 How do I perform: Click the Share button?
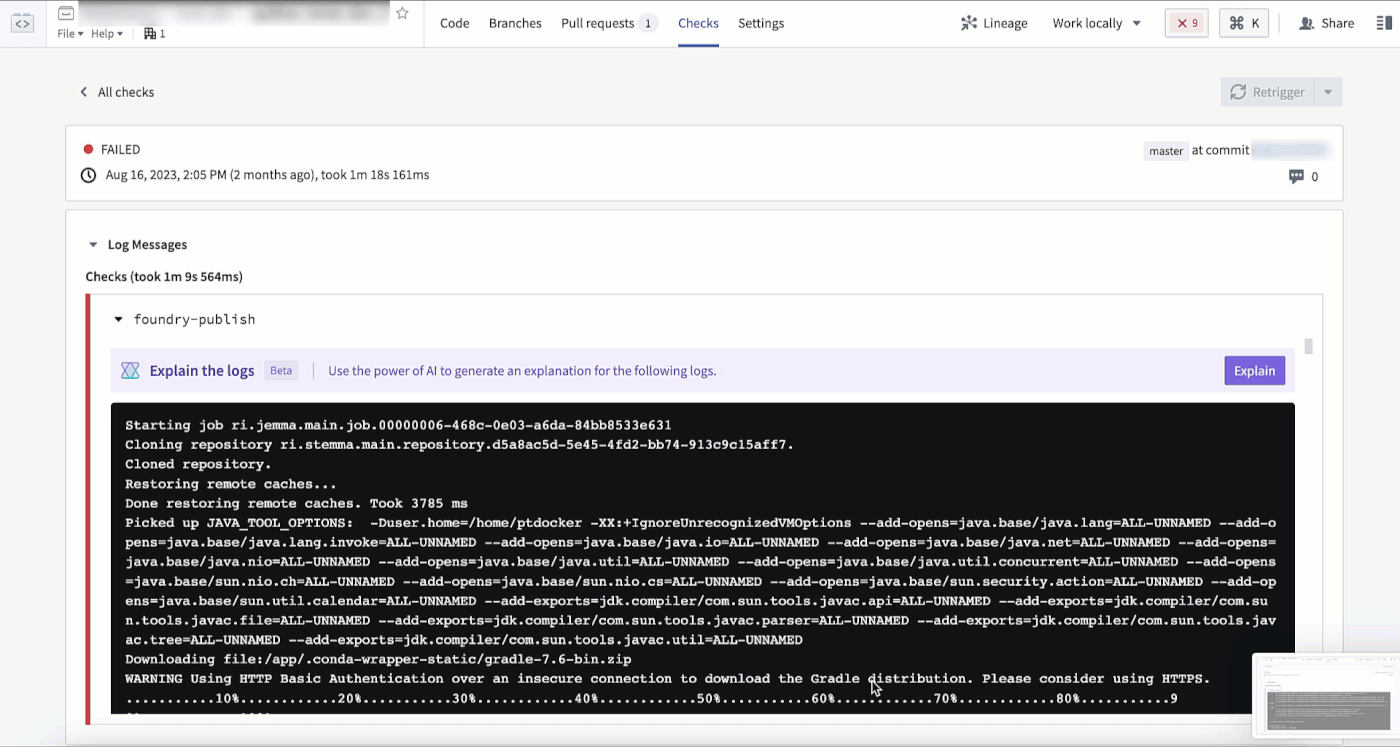click(x=1326, y=23)
